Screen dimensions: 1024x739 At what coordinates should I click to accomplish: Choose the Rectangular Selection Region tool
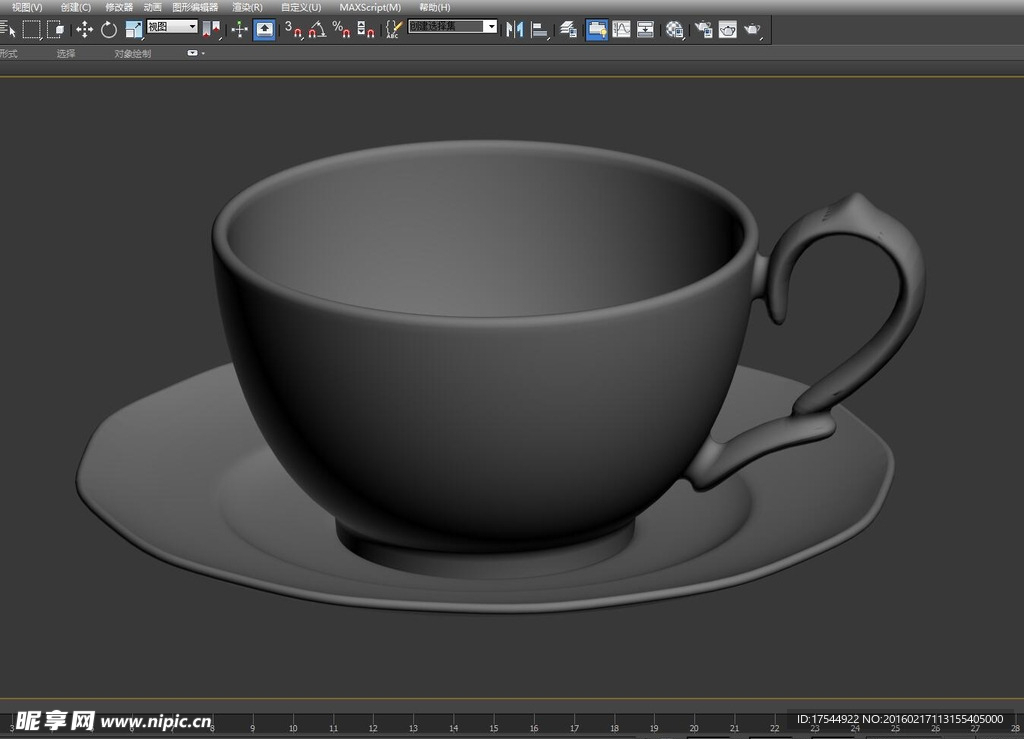coord(31,29)
